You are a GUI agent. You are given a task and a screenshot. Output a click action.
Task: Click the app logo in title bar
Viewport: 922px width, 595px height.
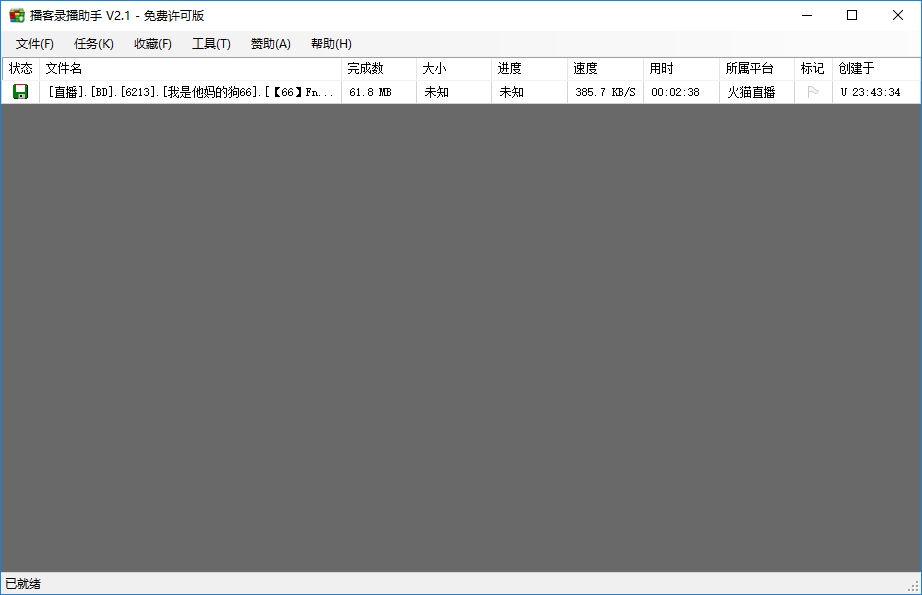pyautogui.click(x=16, y=15)
